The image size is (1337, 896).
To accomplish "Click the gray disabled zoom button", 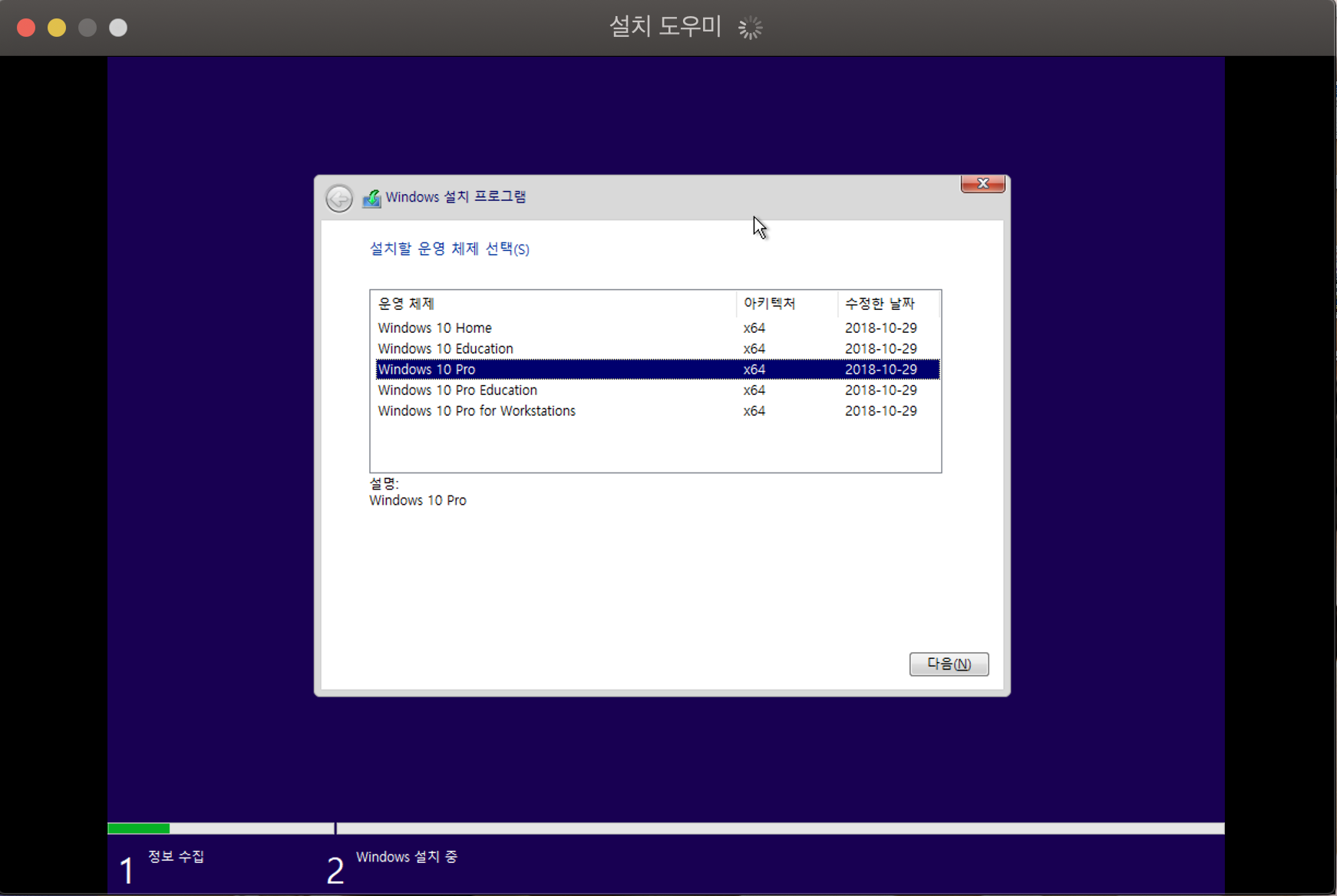I will pos(87,28).
